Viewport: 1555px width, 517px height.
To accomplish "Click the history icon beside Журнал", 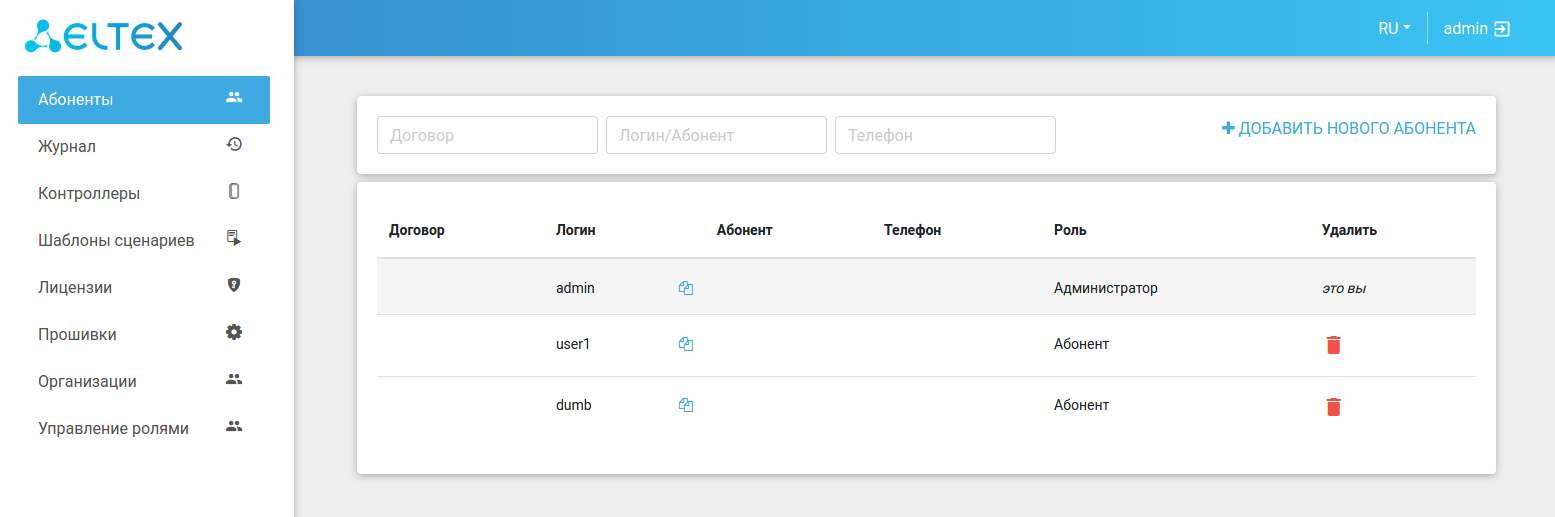I will click(234, 144).
